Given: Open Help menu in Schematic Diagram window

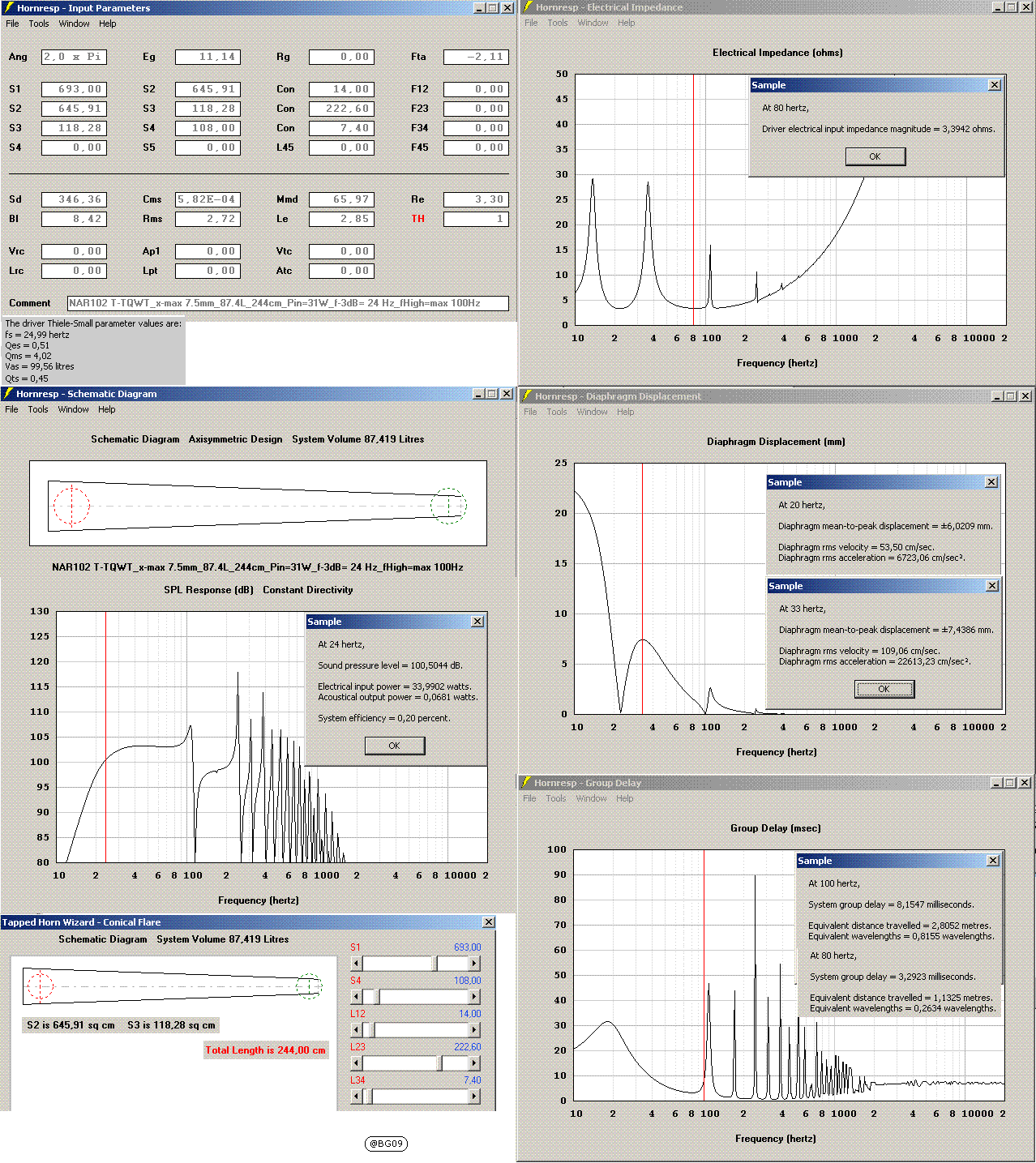Looking at the screenshot, I should (107, 409).
